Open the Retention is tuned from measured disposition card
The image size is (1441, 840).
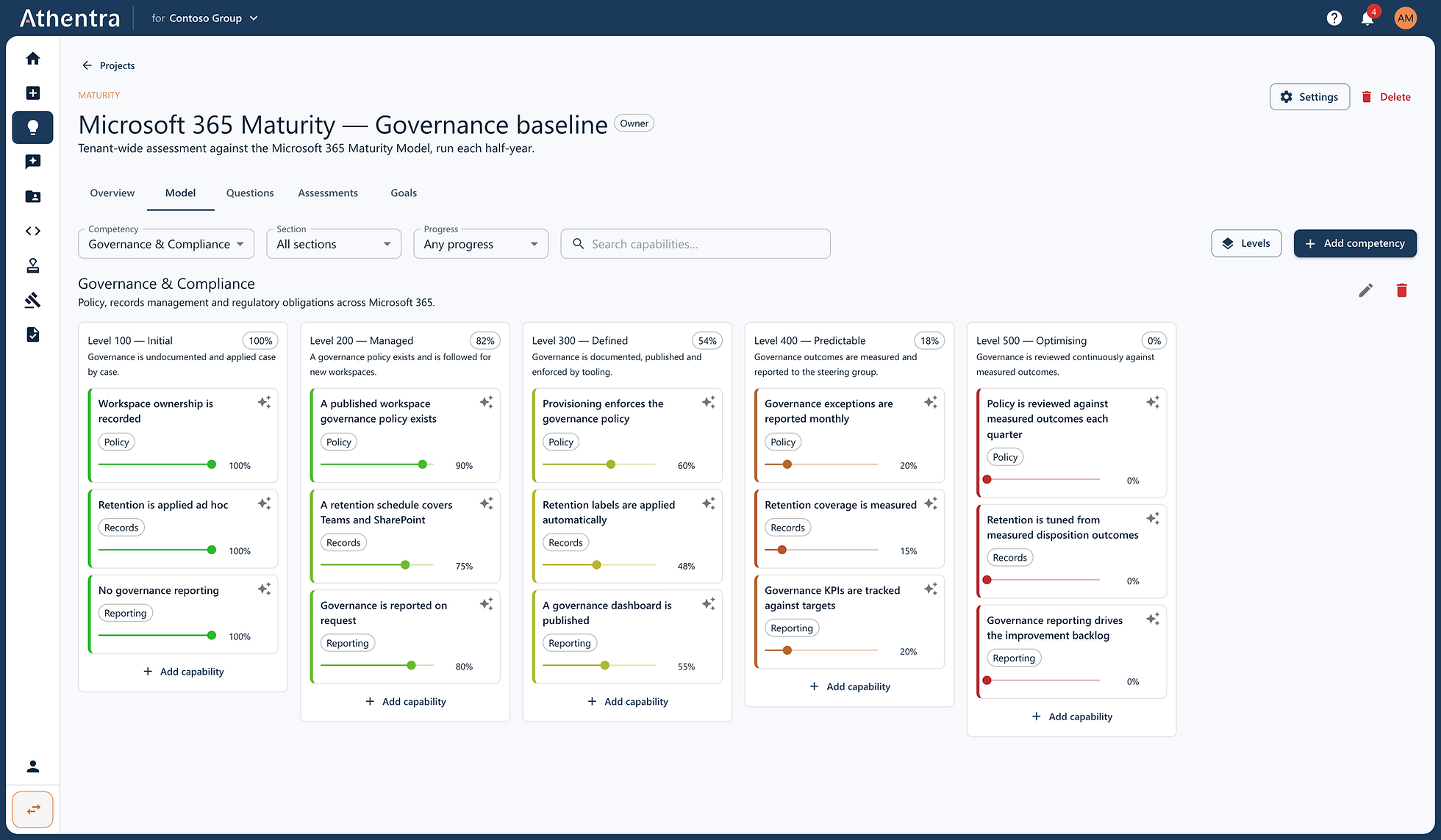coord(1071,551)
